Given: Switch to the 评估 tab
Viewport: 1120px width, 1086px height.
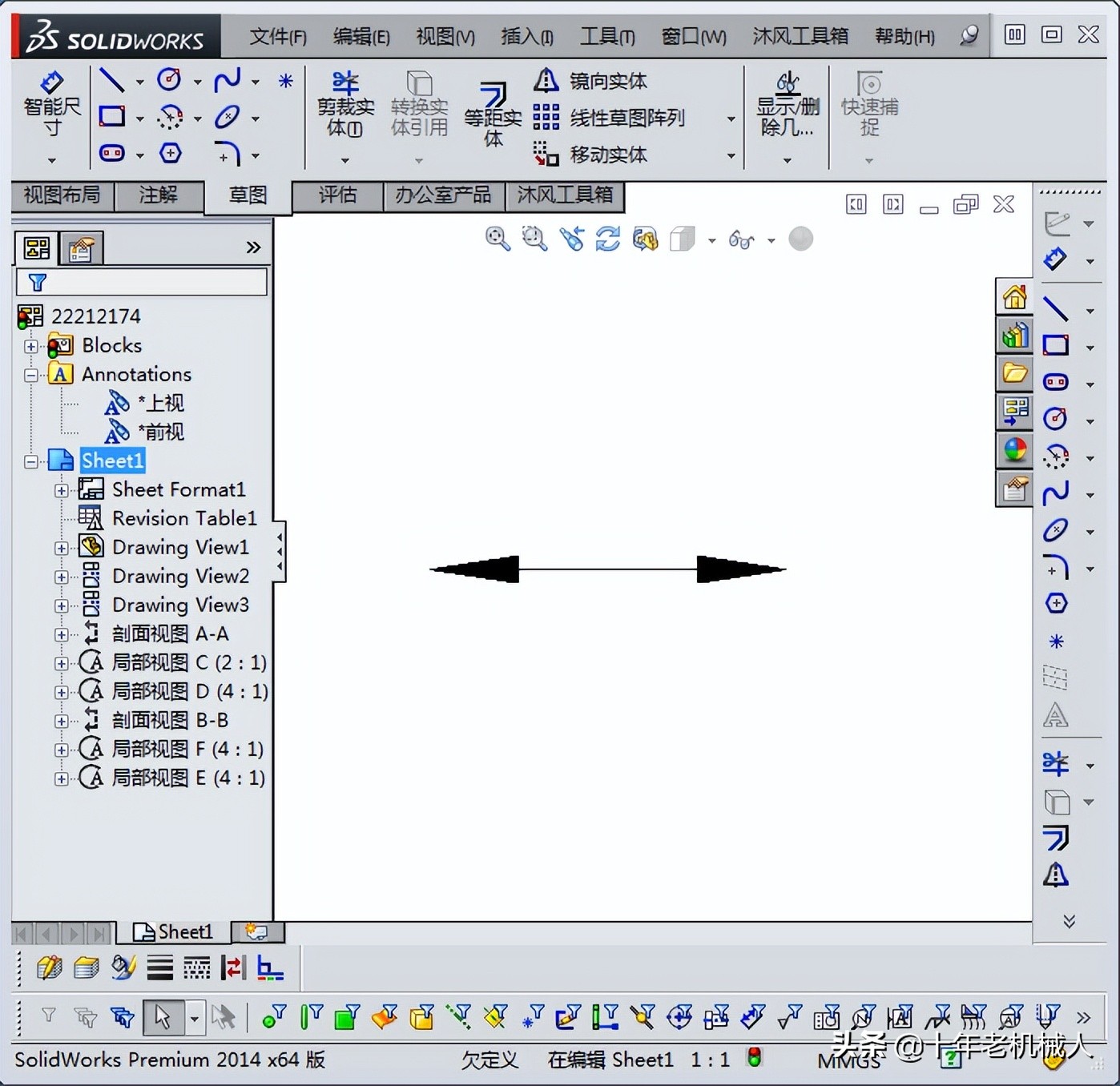Looking at the screenshot, I should 336,196.
